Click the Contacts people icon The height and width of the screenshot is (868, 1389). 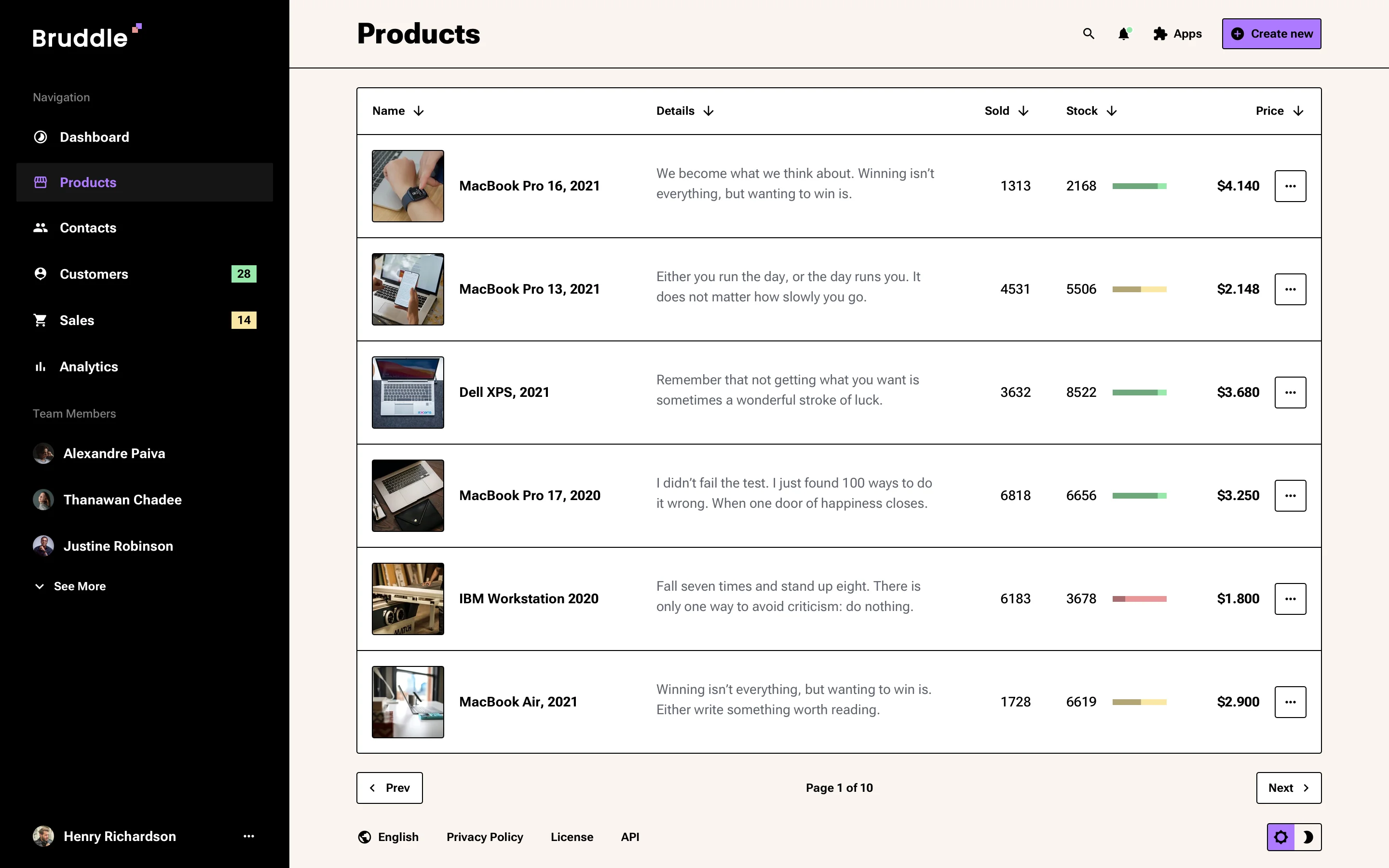[40, 227]
